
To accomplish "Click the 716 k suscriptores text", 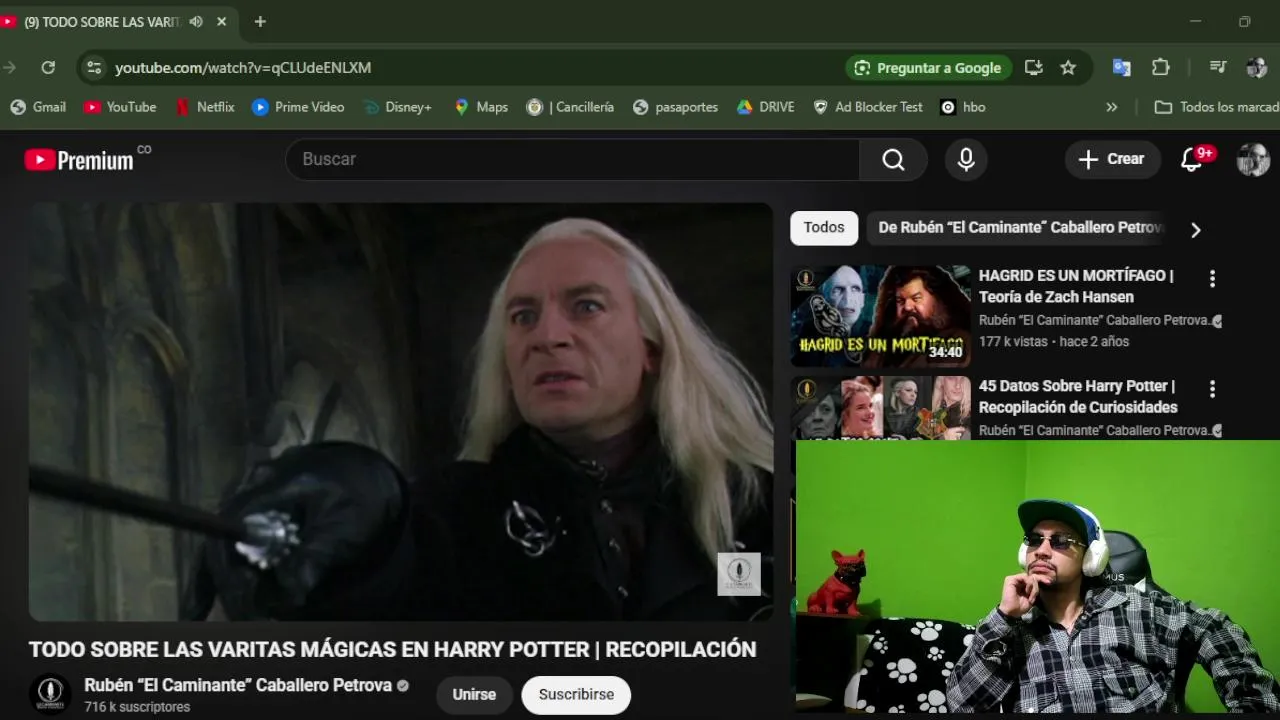I will tap(137, 707).
